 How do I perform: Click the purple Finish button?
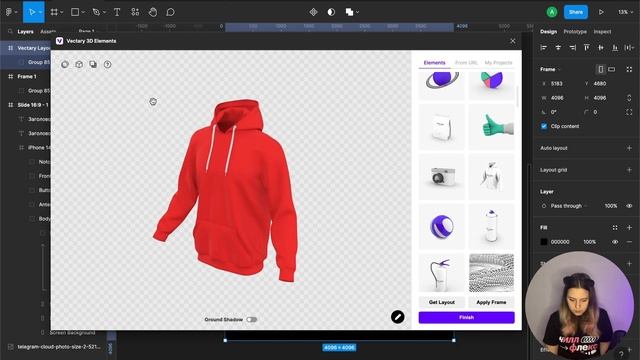coord(467,317)
